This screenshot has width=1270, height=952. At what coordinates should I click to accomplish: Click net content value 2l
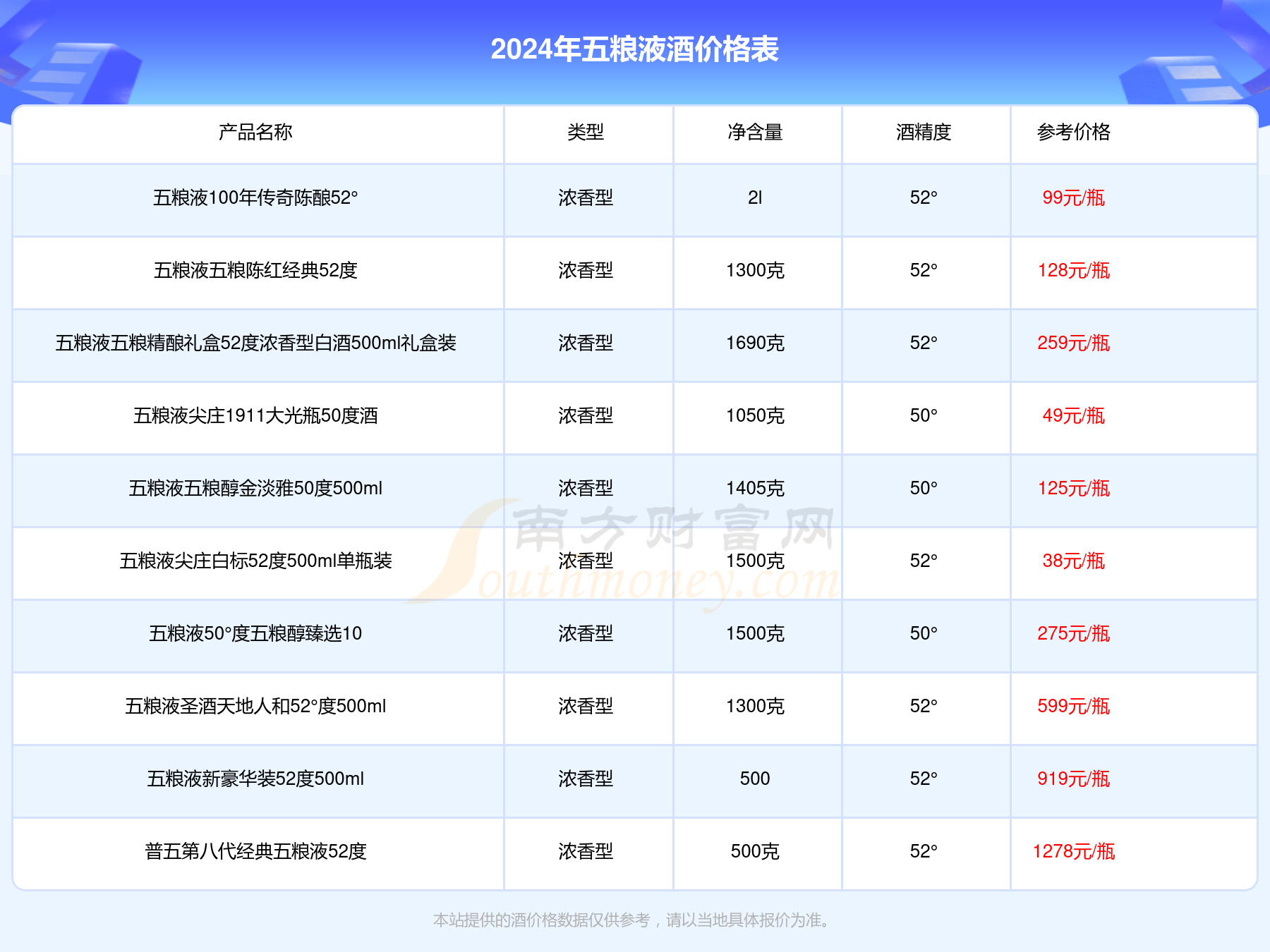pos(755,197)
